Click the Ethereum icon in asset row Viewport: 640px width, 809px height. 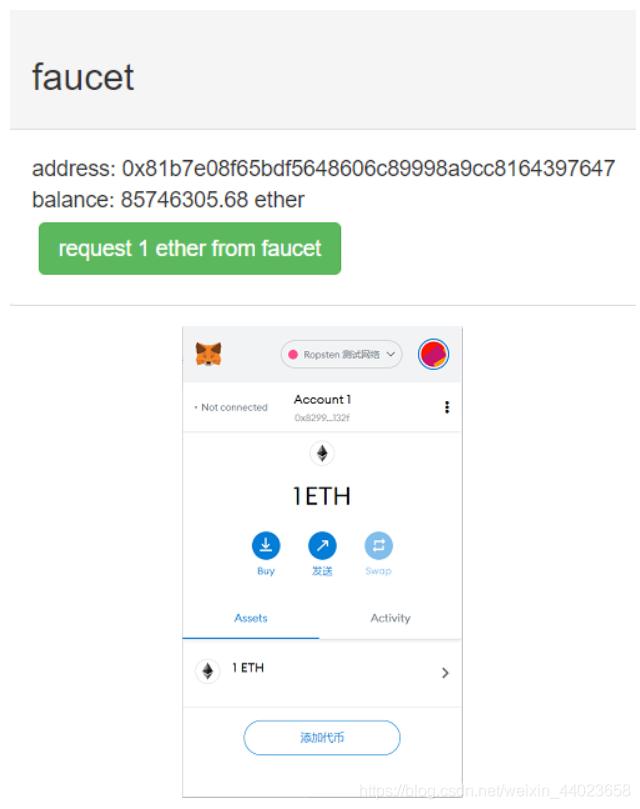pyautogui.click(x=207, y=671)
